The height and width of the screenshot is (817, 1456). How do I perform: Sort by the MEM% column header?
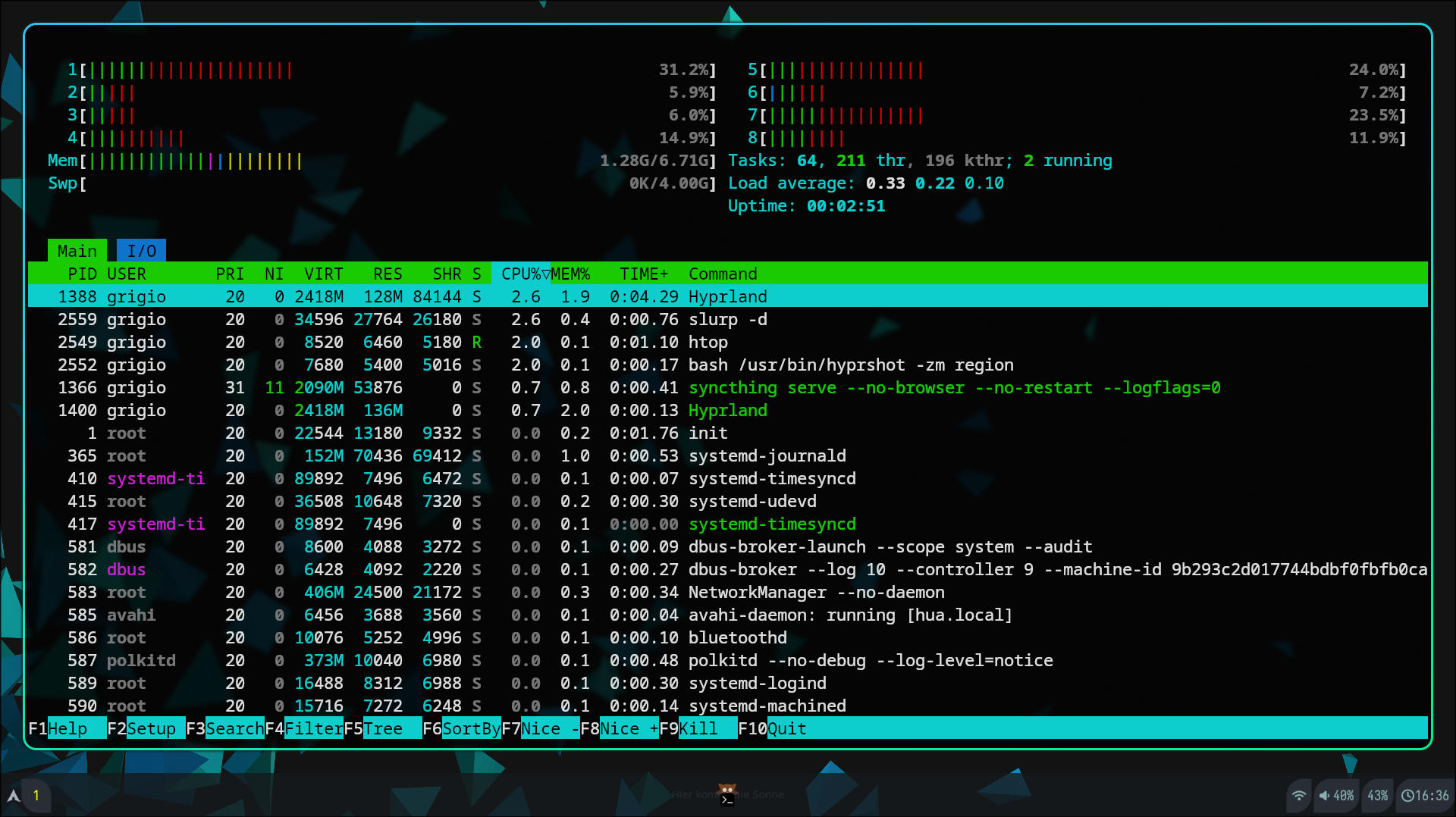(570, 274)
